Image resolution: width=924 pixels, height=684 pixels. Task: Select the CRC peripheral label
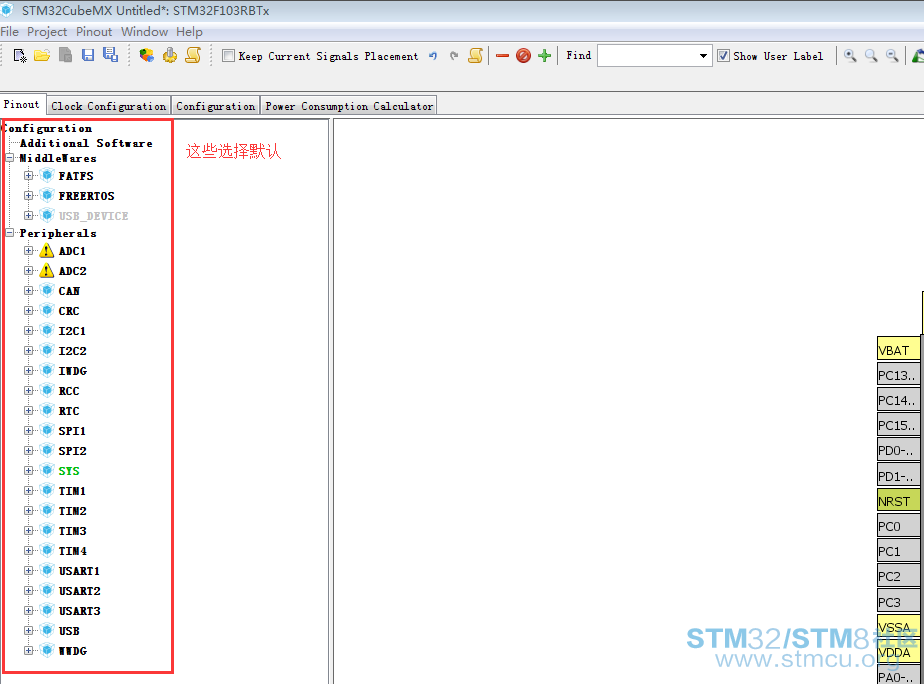click(69, 310)
